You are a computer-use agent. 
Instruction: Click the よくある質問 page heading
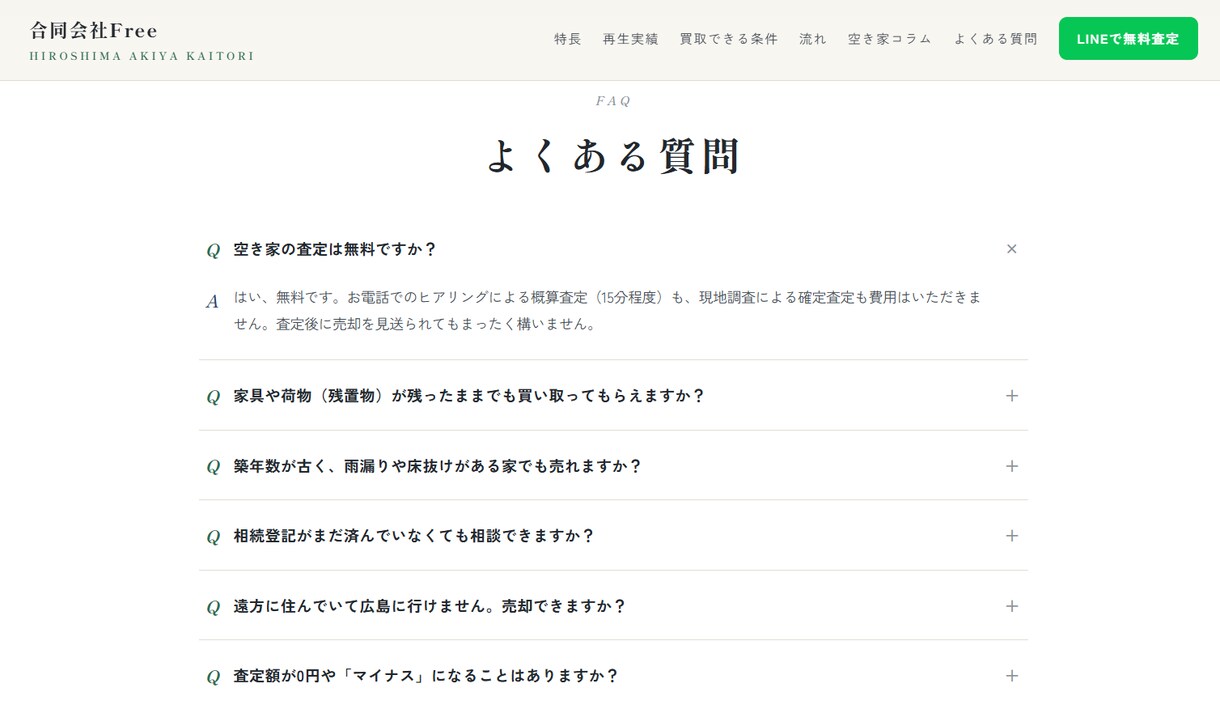(x=613, y=157)
